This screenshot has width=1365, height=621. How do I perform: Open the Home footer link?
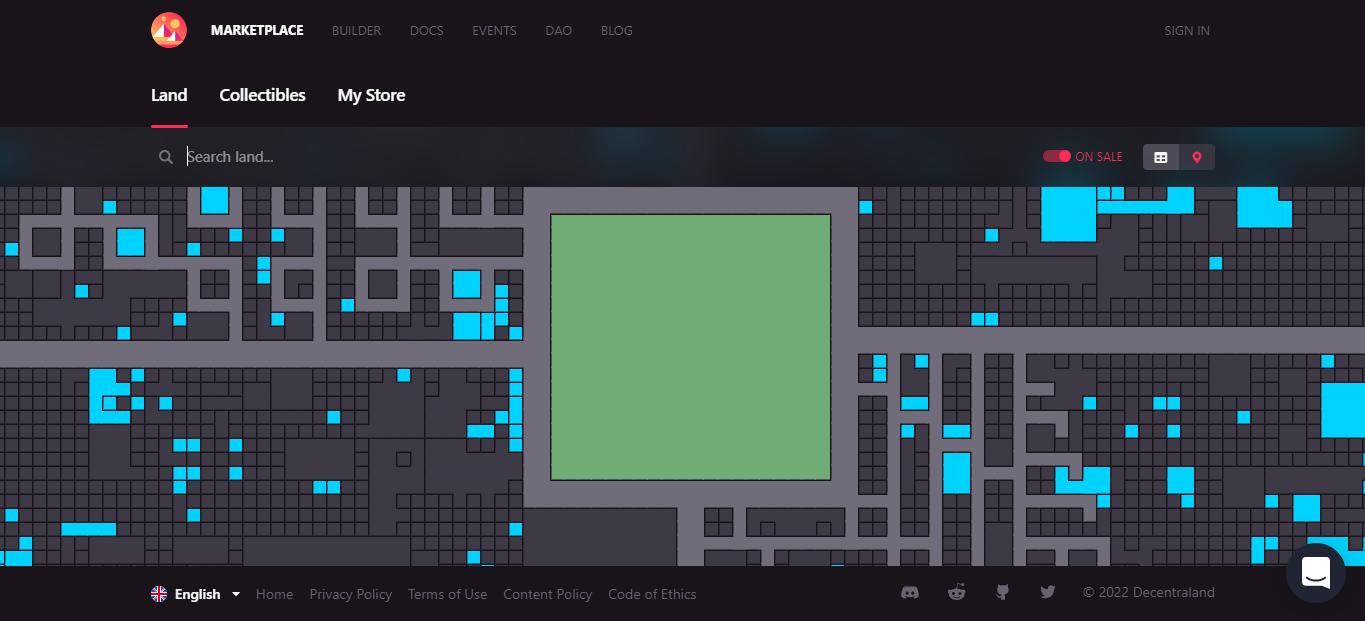274,594
